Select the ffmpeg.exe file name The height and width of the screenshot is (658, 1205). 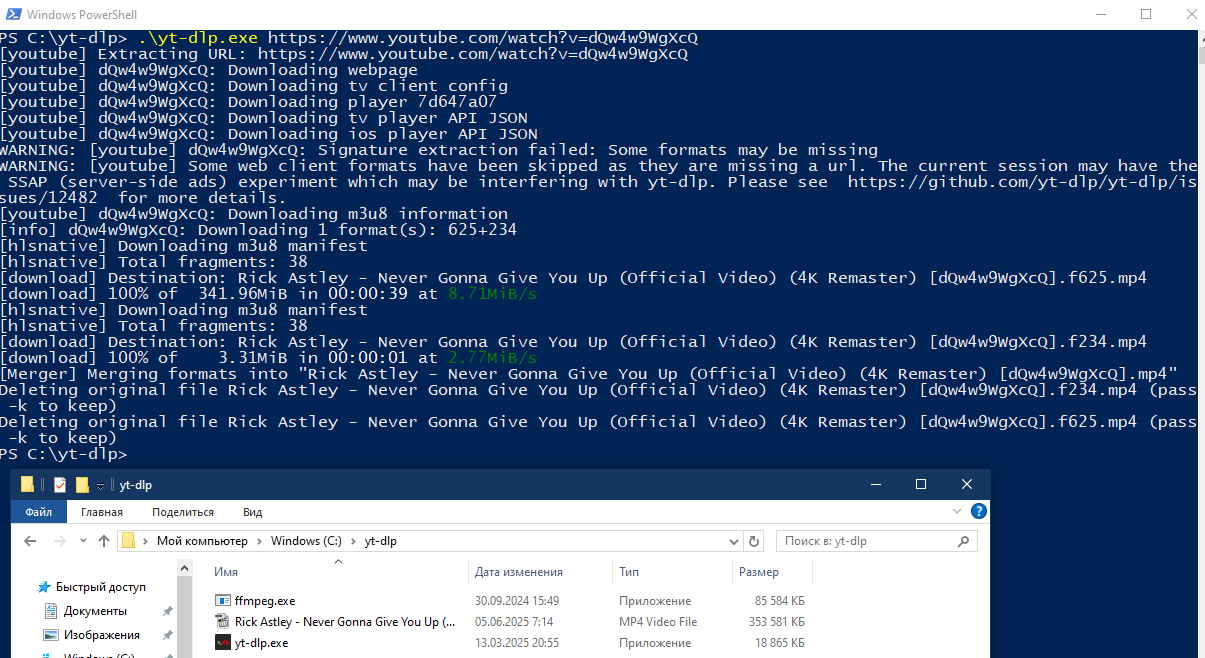265,601
